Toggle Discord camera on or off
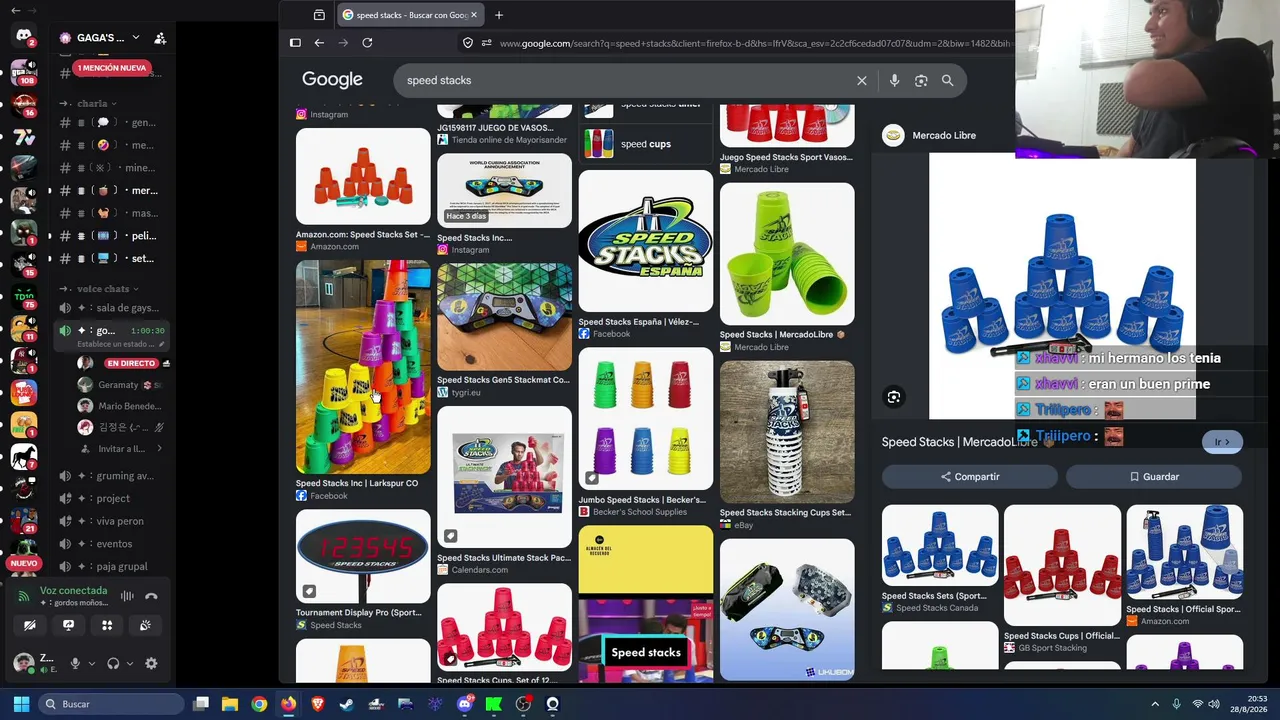The image size is (1280, 720). [29, 625]
